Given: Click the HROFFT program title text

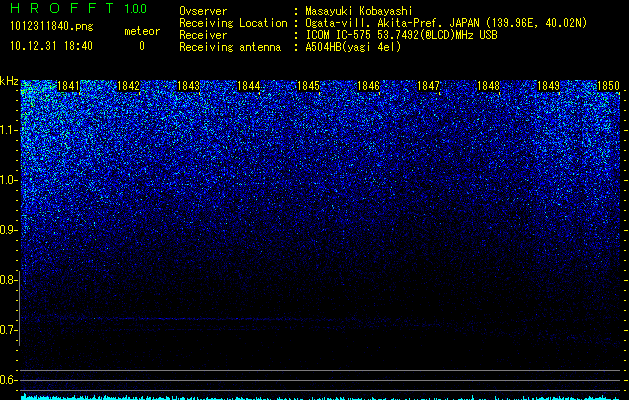Looking at the screenshot, I should pos(62,8).
